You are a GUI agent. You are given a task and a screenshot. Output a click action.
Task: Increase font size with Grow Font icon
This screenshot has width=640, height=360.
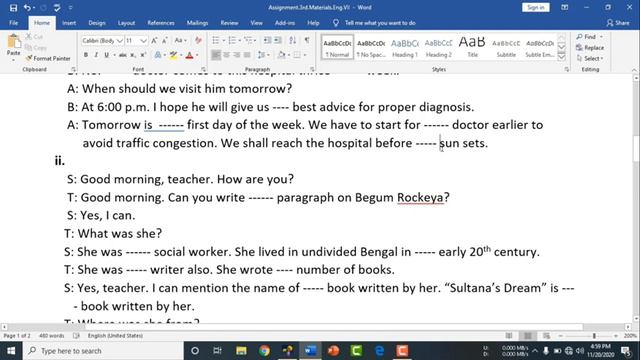(x=154, y=40)
